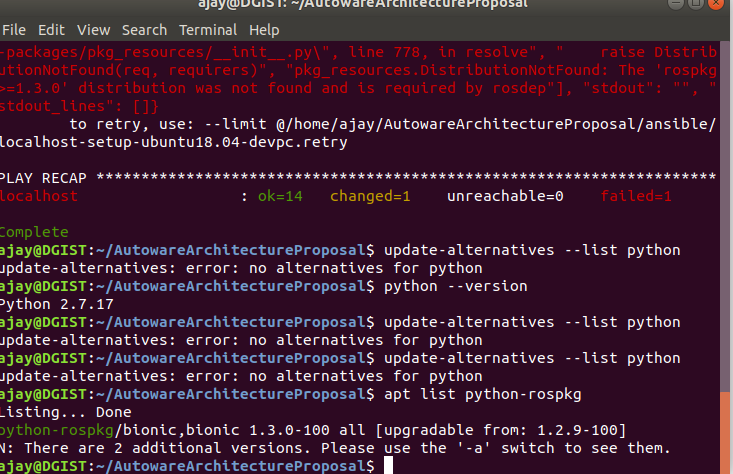Screen dimensions: 733x474
Task: Close the terminal window
Action: (x=716, y=4)
